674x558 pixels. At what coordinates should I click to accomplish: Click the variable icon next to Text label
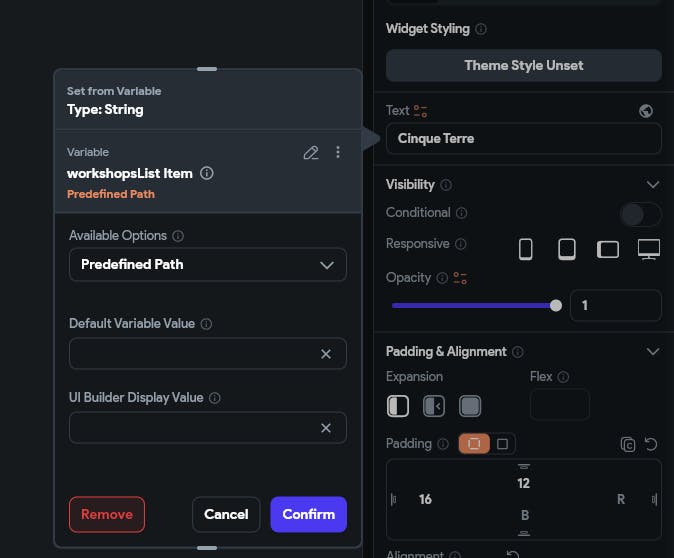421,111
